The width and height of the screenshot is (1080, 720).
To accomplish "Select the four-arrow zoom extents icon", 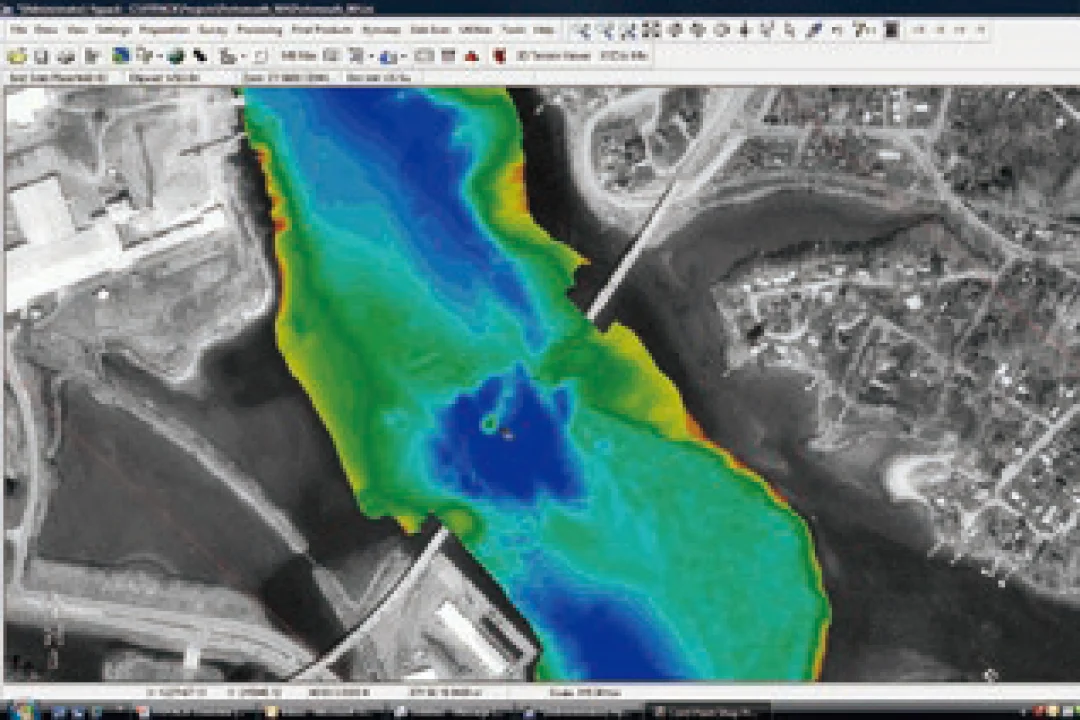I will click(x=652, y=30).
